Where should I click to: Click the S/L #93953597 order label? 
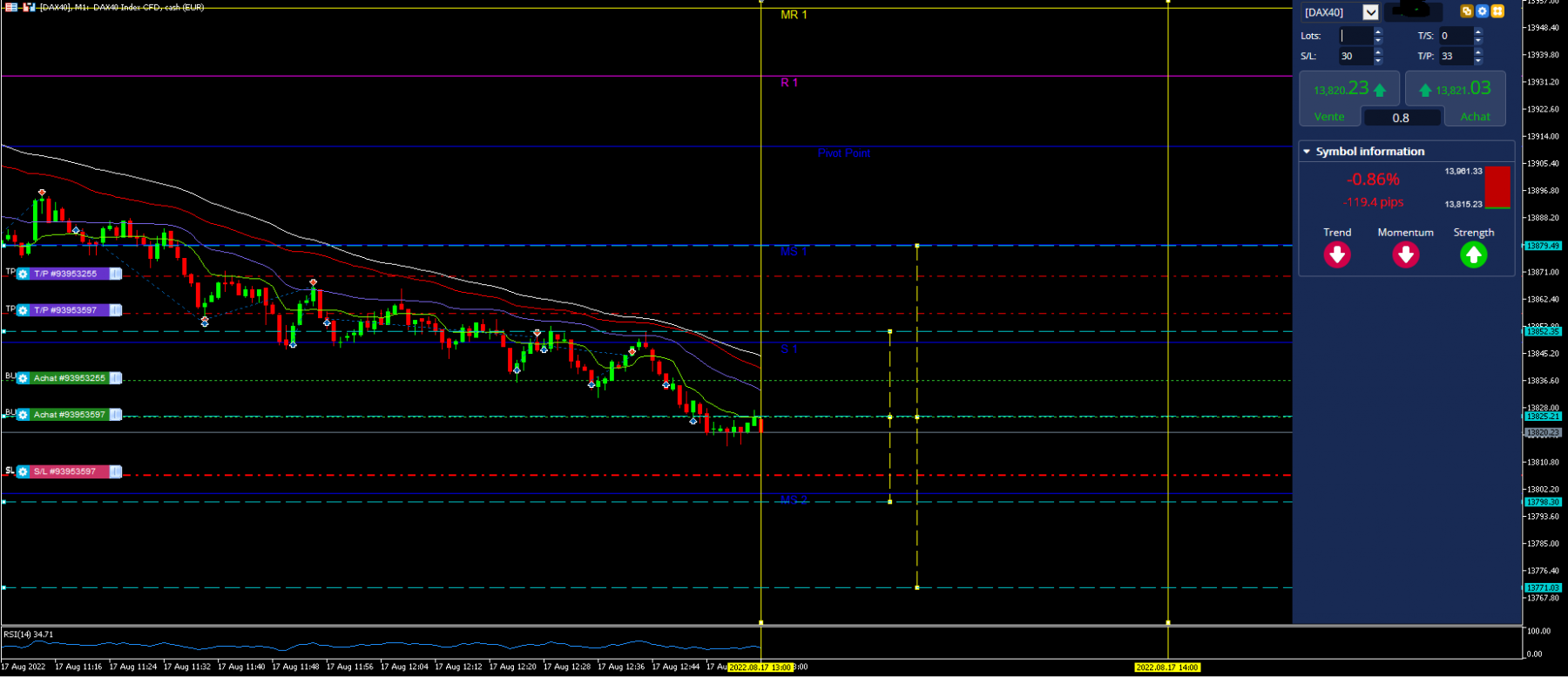(69, 471)
